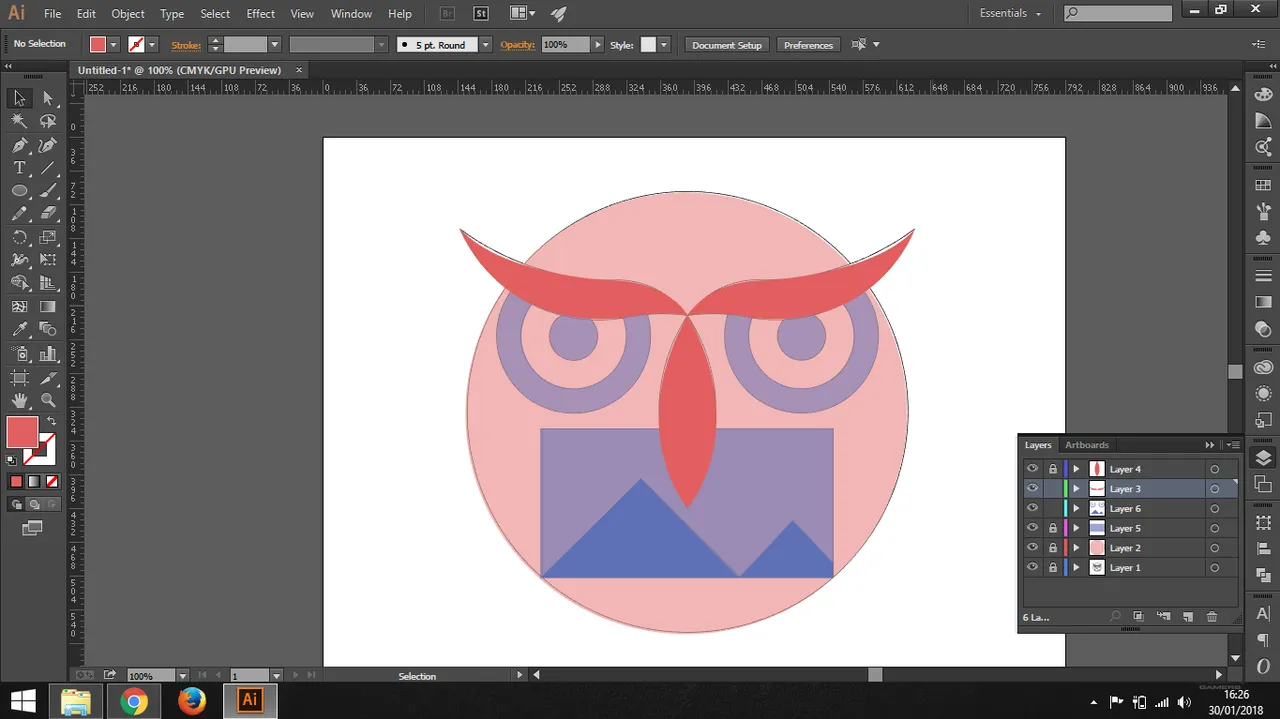Image resolution: width=1280 pixels, height=719 pixels.
Task: Swap fill and stroke colors
Action: [51, 421]
